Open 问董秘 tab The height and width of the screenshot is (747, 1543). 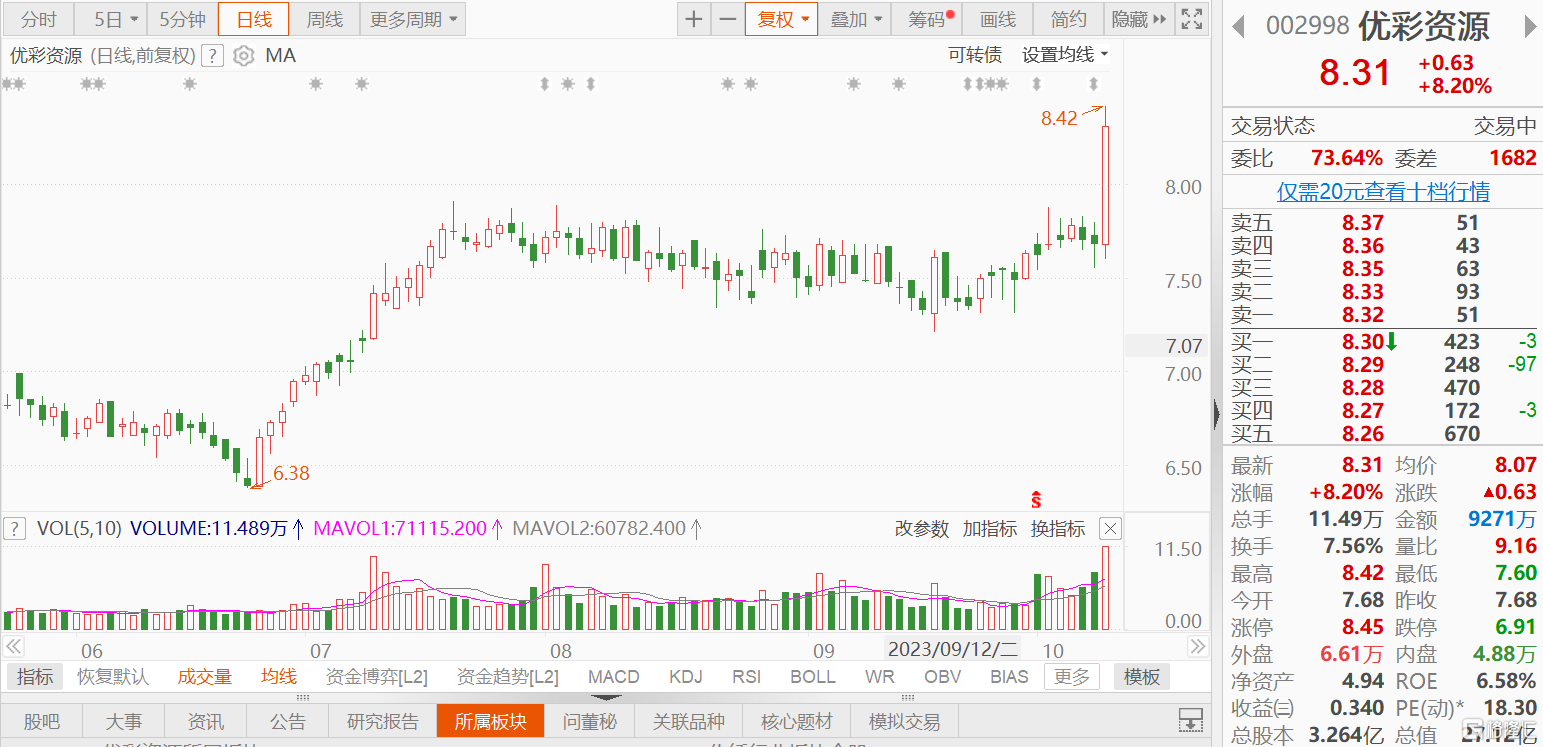tap(589, 721)
